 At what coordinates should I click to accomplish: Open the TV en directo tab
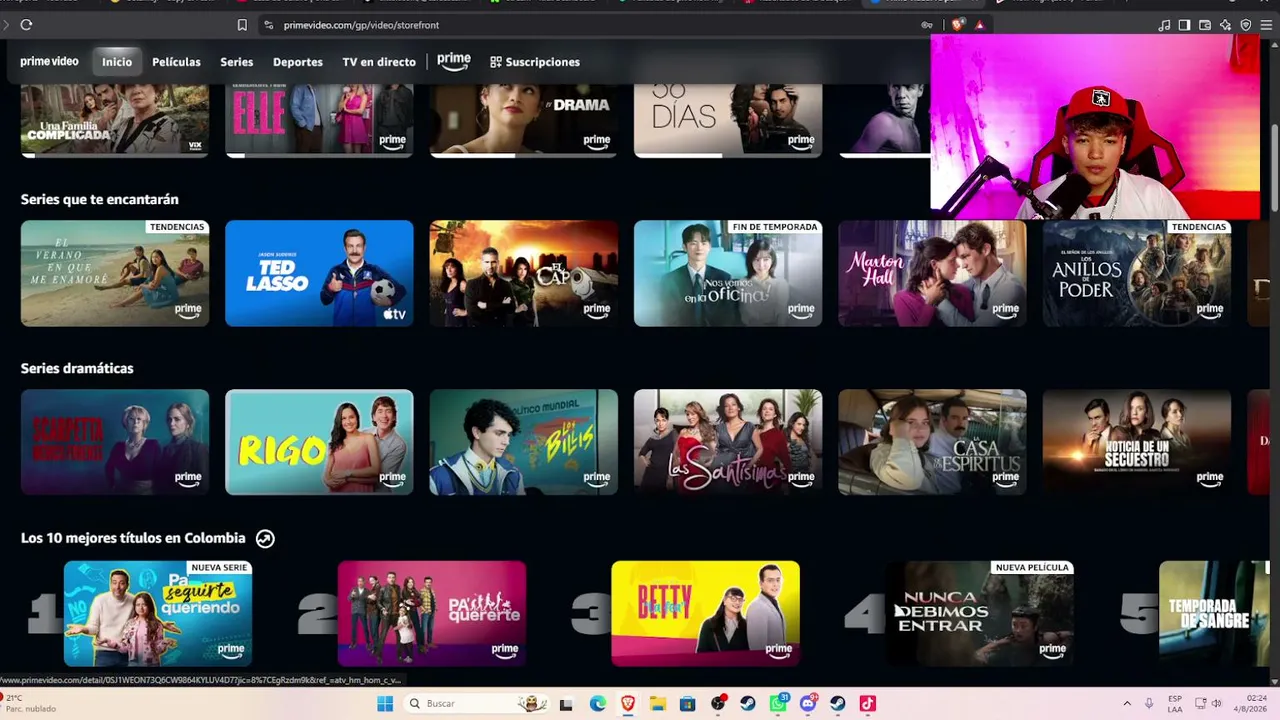(x=379, y=62)
